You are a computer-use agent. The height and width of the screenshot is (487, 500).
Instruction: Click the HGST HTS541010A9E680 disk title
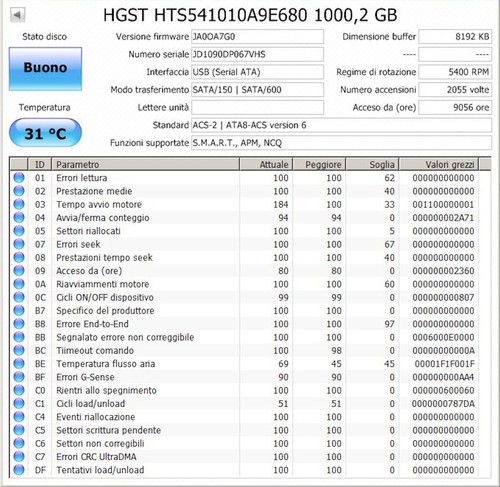click(x=250, y=15)
